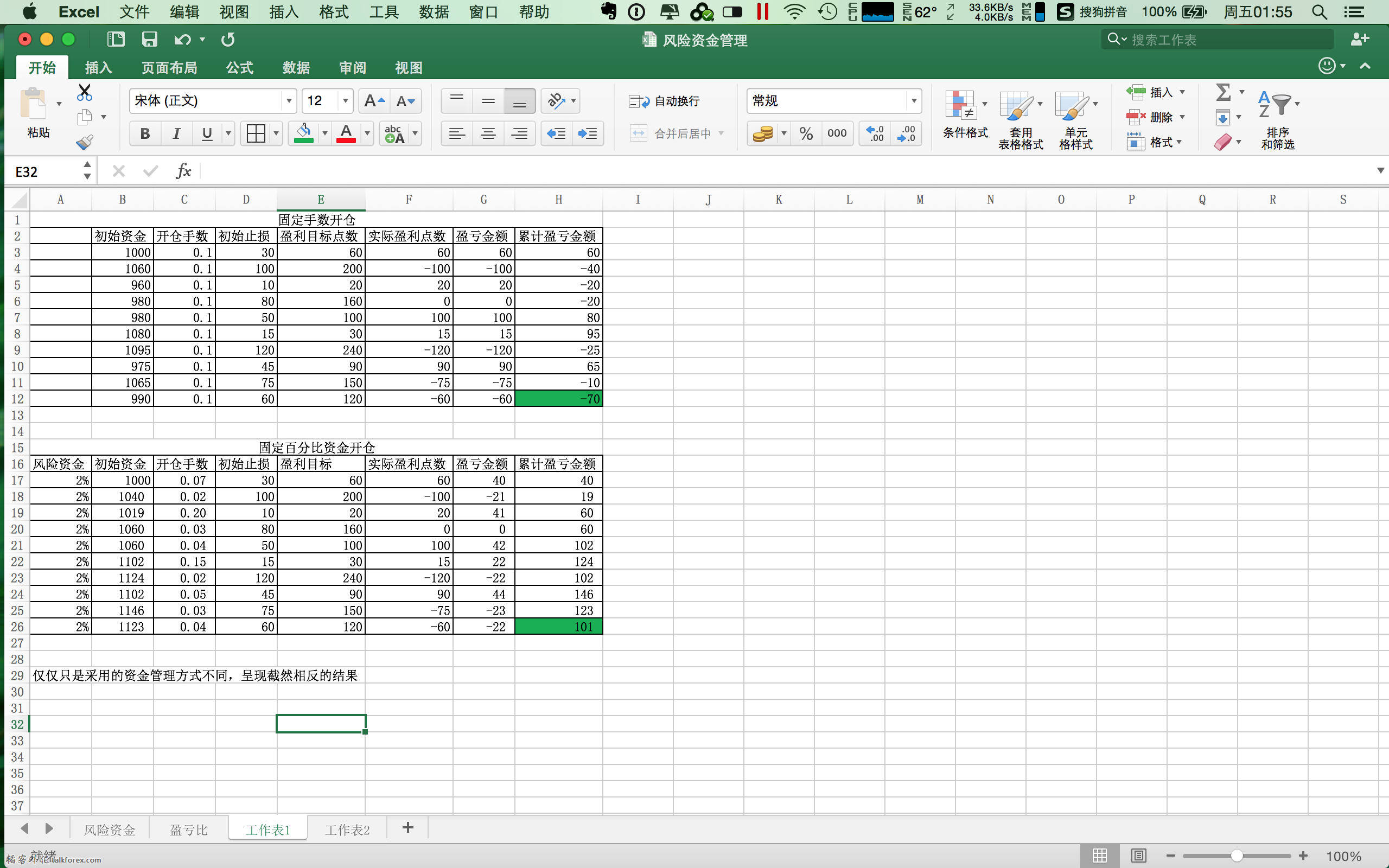Click the AutoSum sigma icon
1389x868 pixels.
1223,92
